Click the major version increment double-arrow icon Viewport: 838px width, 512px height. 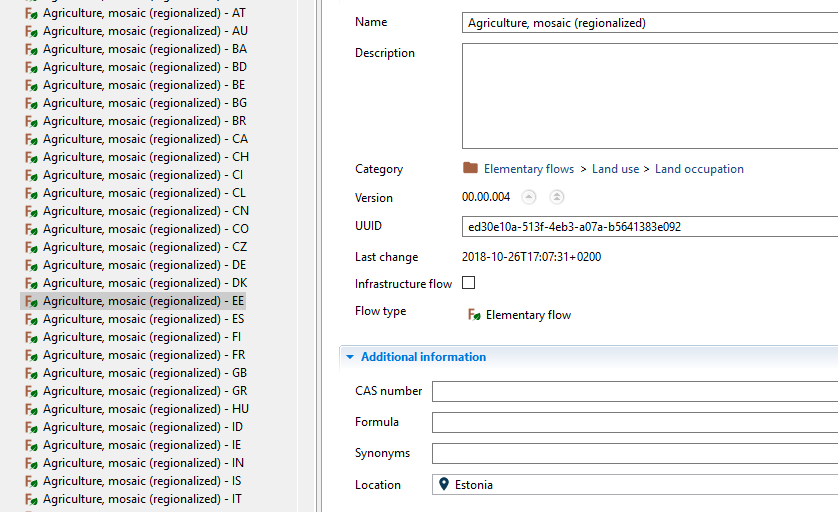556,197
